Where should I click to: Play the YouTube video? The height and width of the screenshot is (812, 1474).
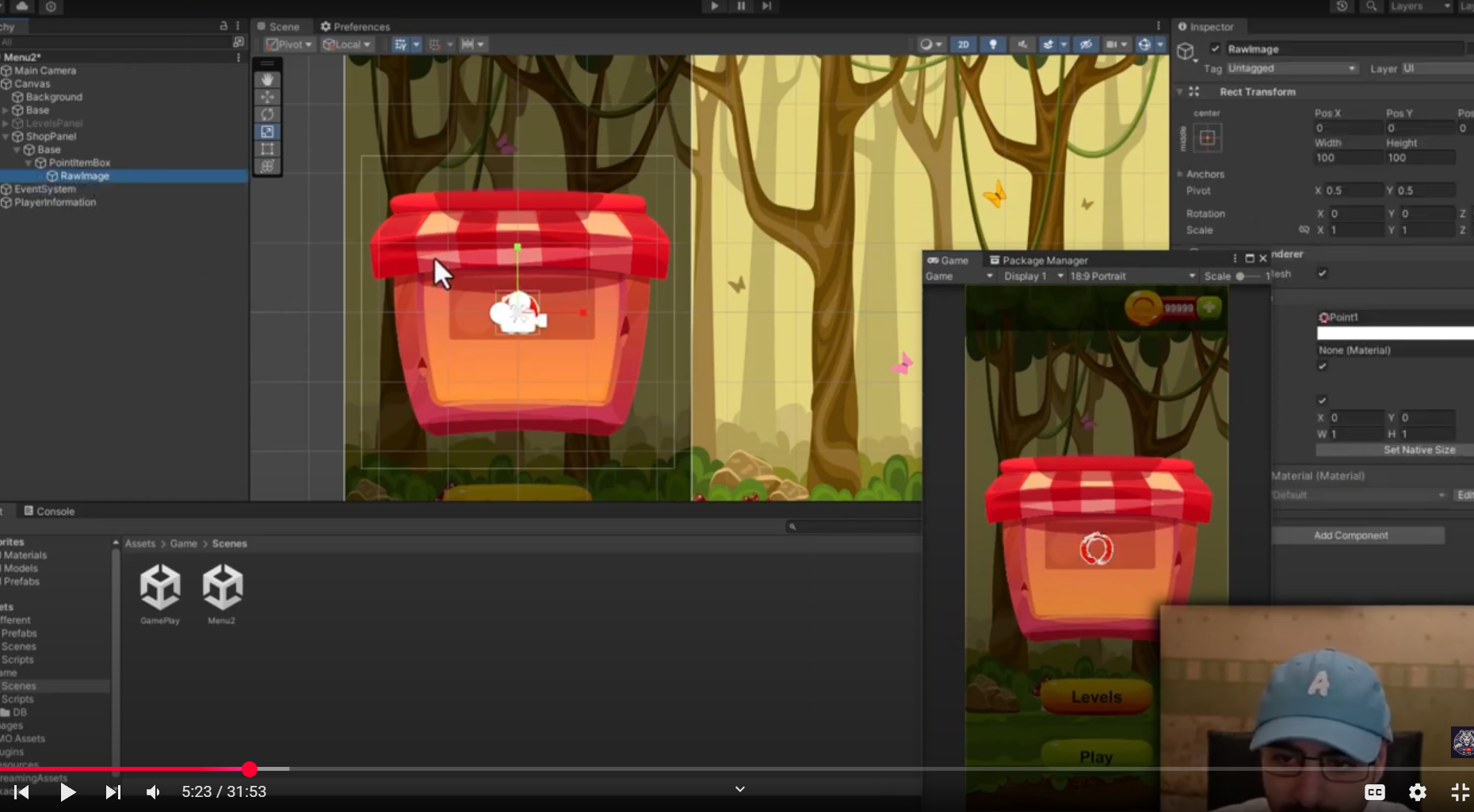coord(68,792)
